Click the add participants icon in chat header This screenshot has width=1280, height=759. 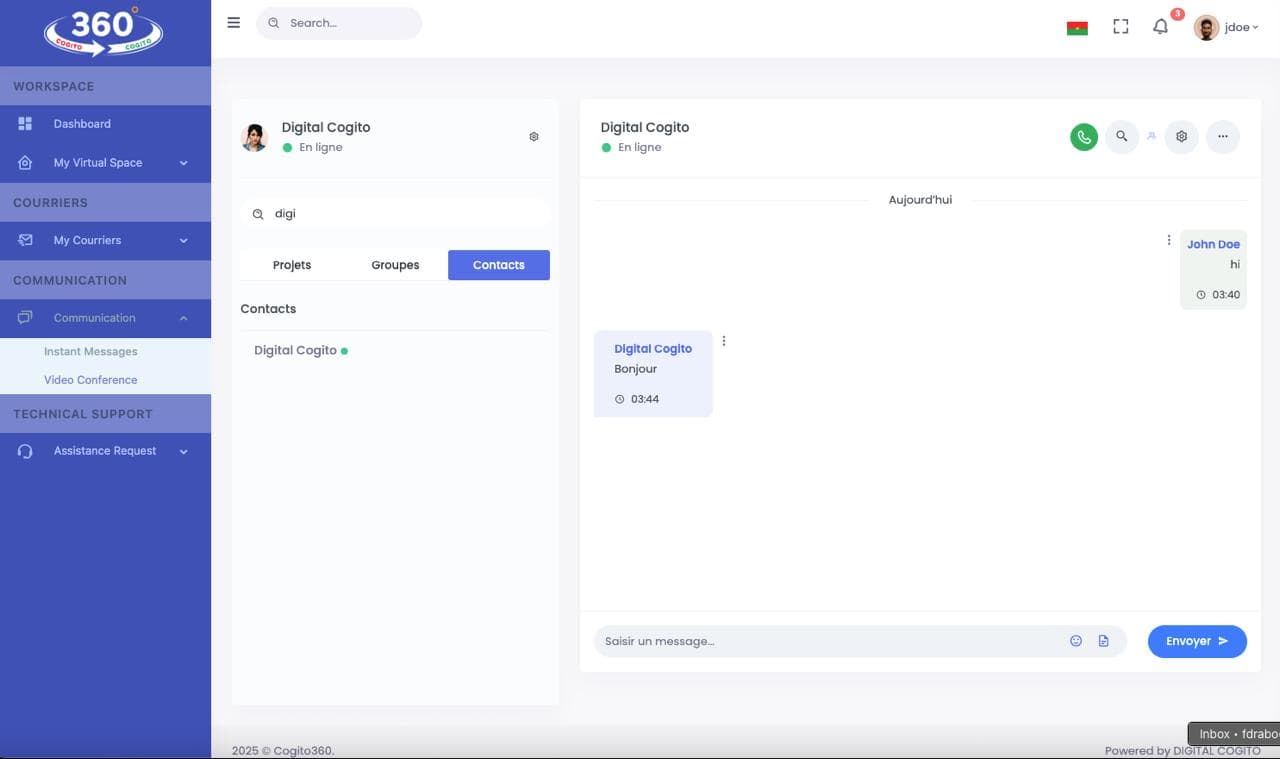[x=1151, y=136]
